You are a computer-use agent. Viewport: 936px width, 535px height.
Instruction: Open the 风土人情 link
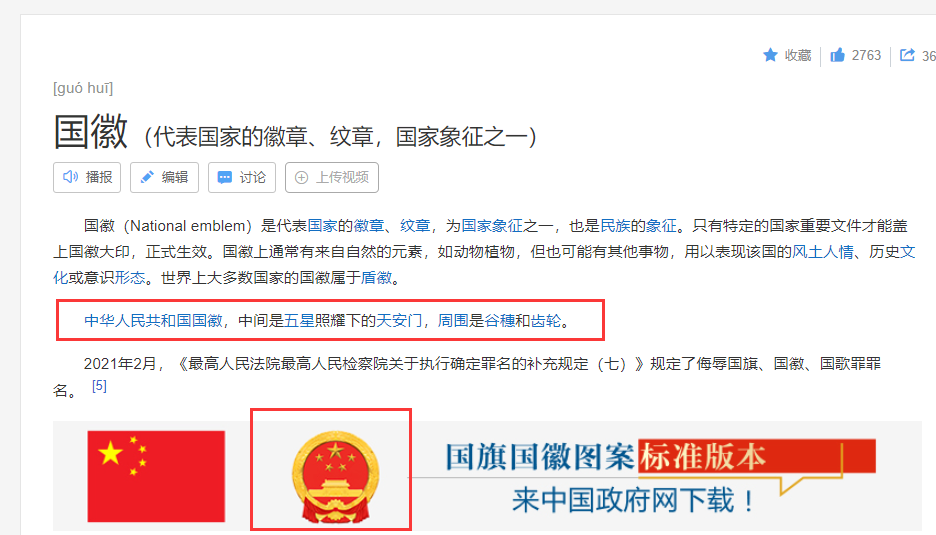click(x=823, y=251)
